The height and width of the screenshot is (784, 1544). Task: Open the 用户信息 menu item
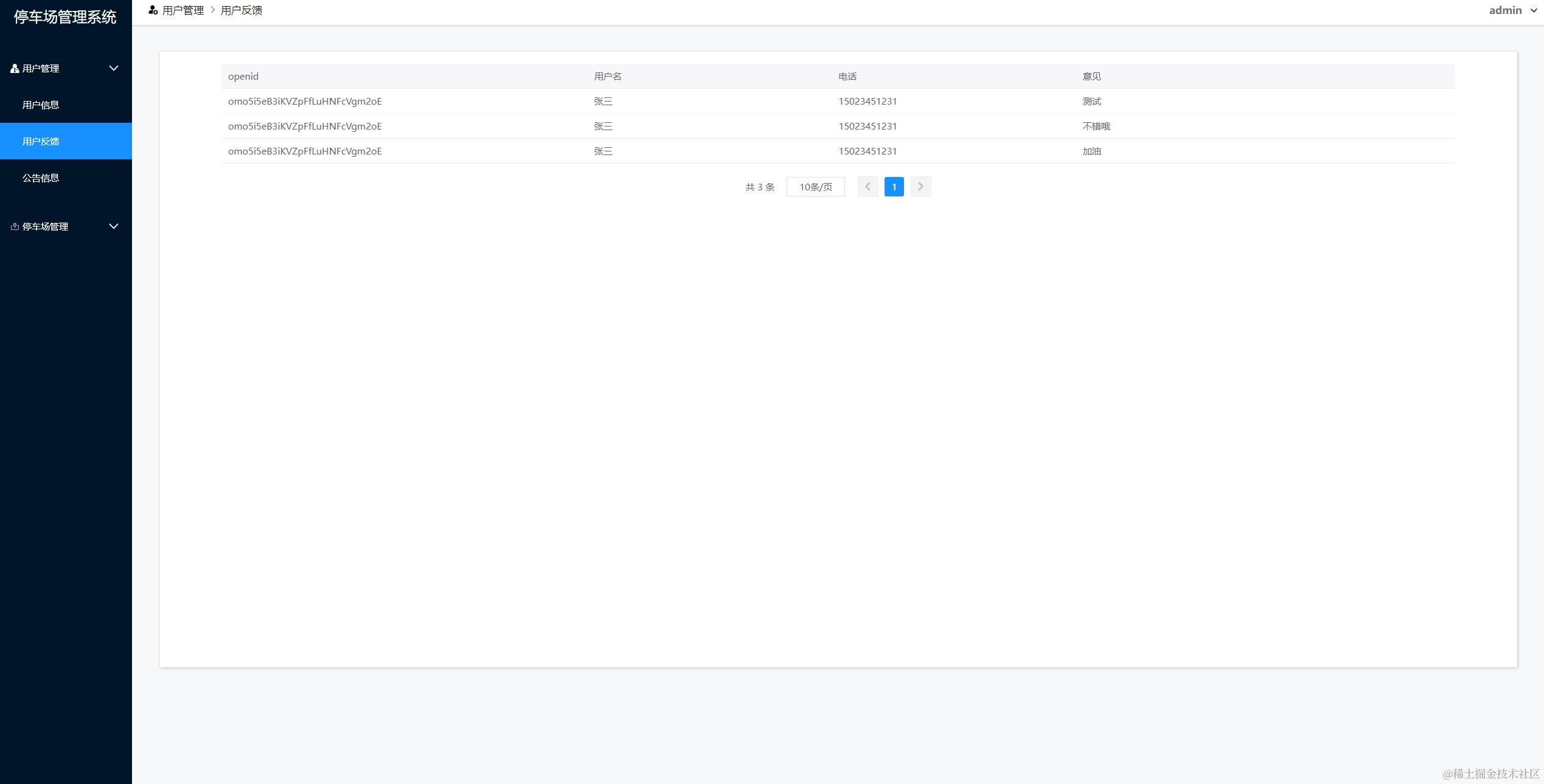click(x=41, y=105)
